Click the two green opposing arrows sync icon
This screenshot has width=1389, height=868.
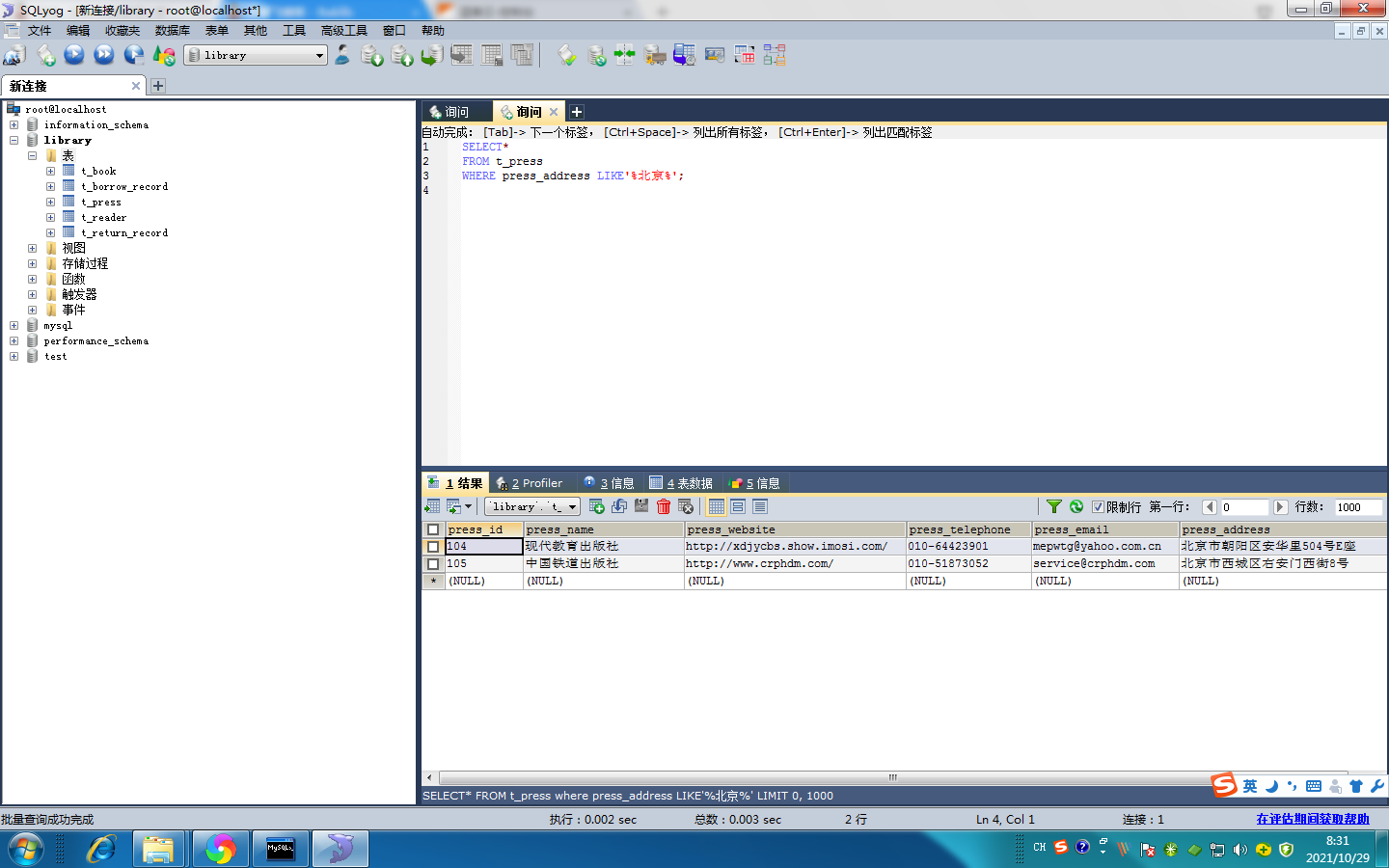pyautogui.click(x=625, y=55)
